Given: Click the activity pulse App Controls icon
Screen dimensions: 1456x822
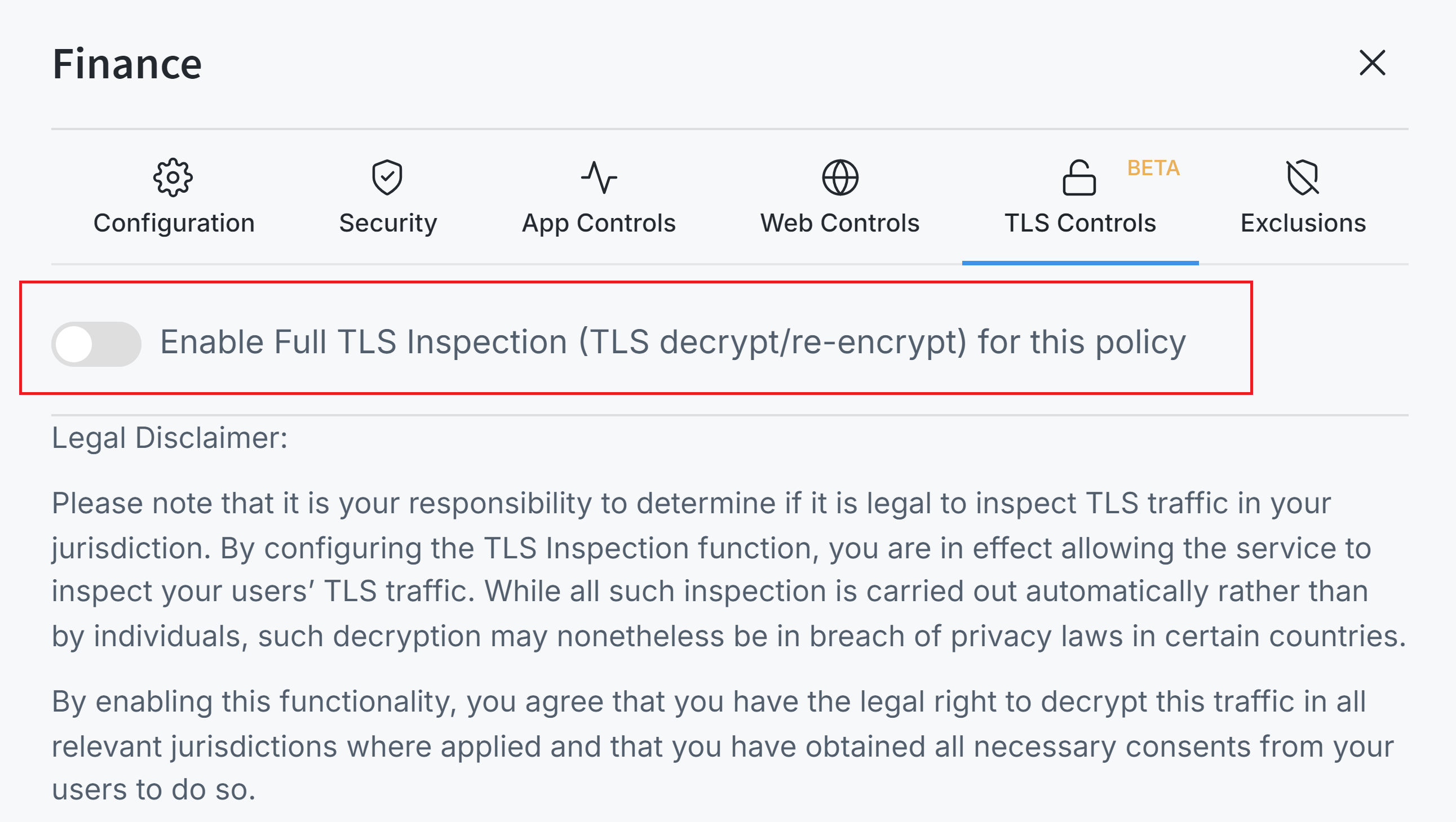Looking at the screenshot, I should (x=599, y=177).
